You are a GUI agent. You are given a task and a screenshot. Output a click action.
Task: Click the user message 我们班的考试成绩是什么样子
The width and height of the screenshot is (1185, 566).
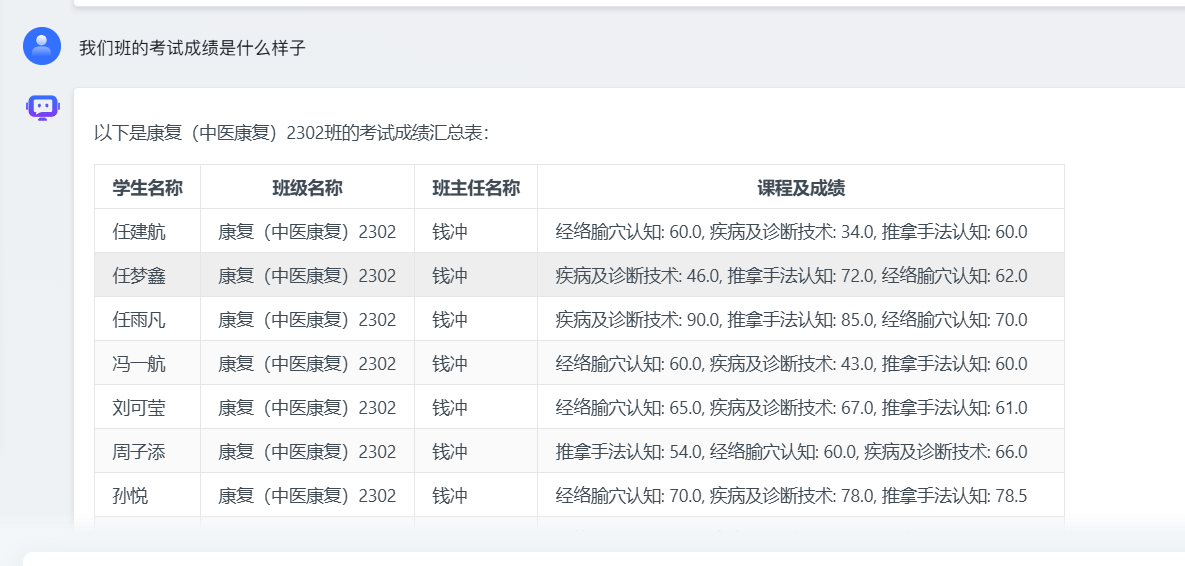pos(192,48)
